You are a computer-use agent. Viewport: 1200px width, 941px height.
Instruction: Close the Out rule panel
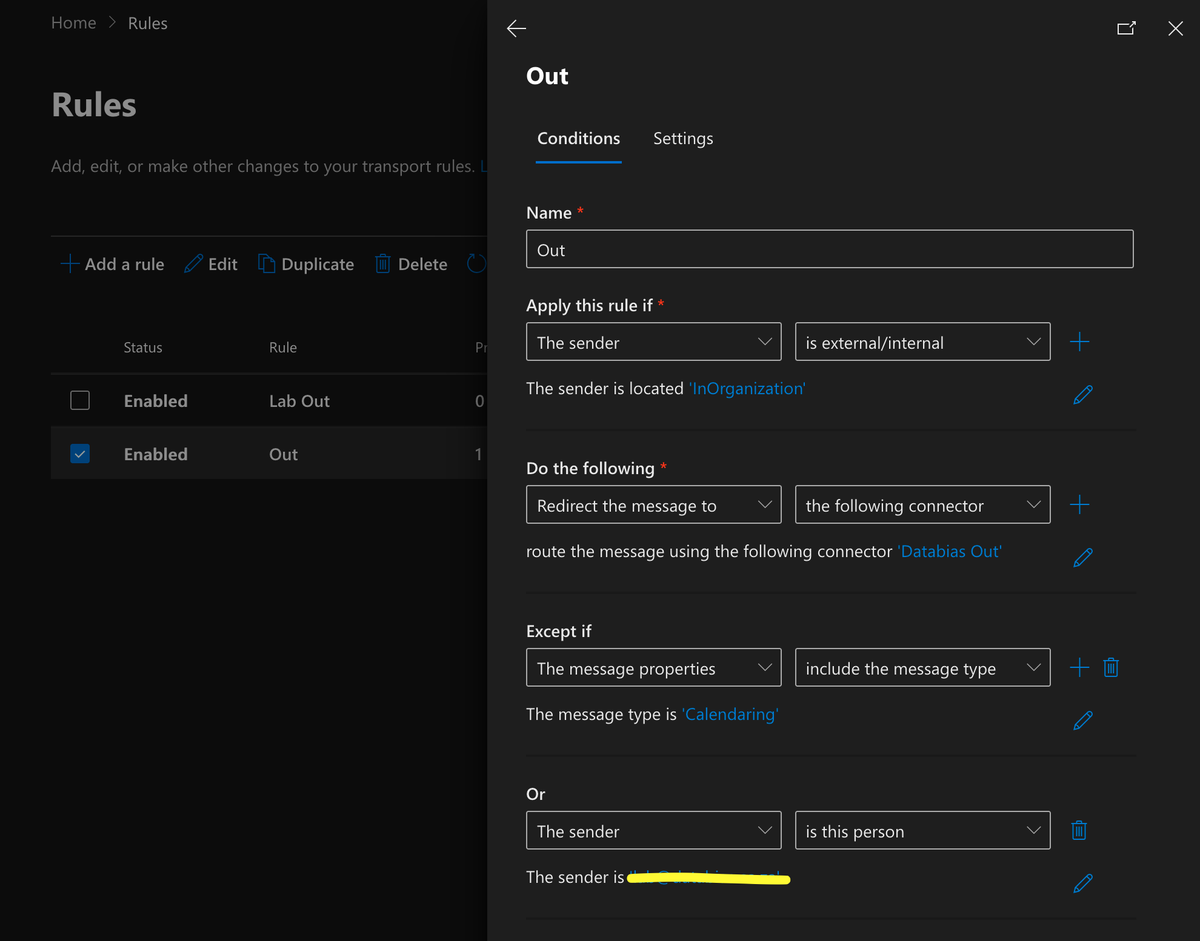pyautogui.click(x=1175, y=29)
